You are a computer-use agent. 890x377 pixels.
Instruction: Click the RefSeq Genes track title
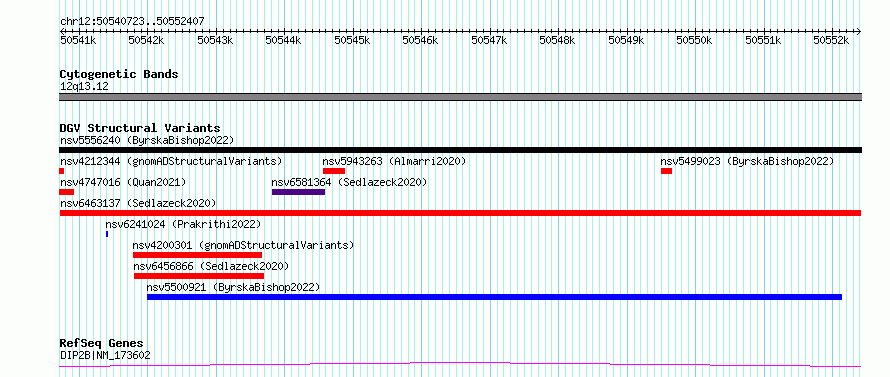101,344
